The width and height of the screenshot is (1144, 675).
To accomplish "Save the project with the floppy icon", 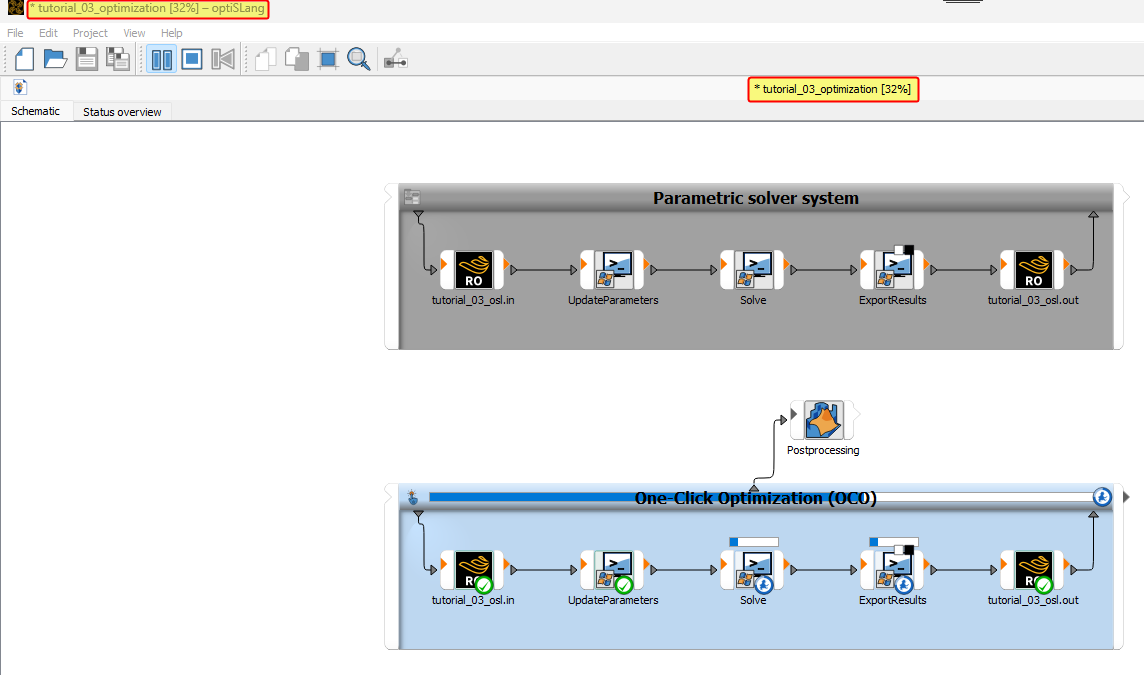I will pyautogui.click(x=87, y=59).
